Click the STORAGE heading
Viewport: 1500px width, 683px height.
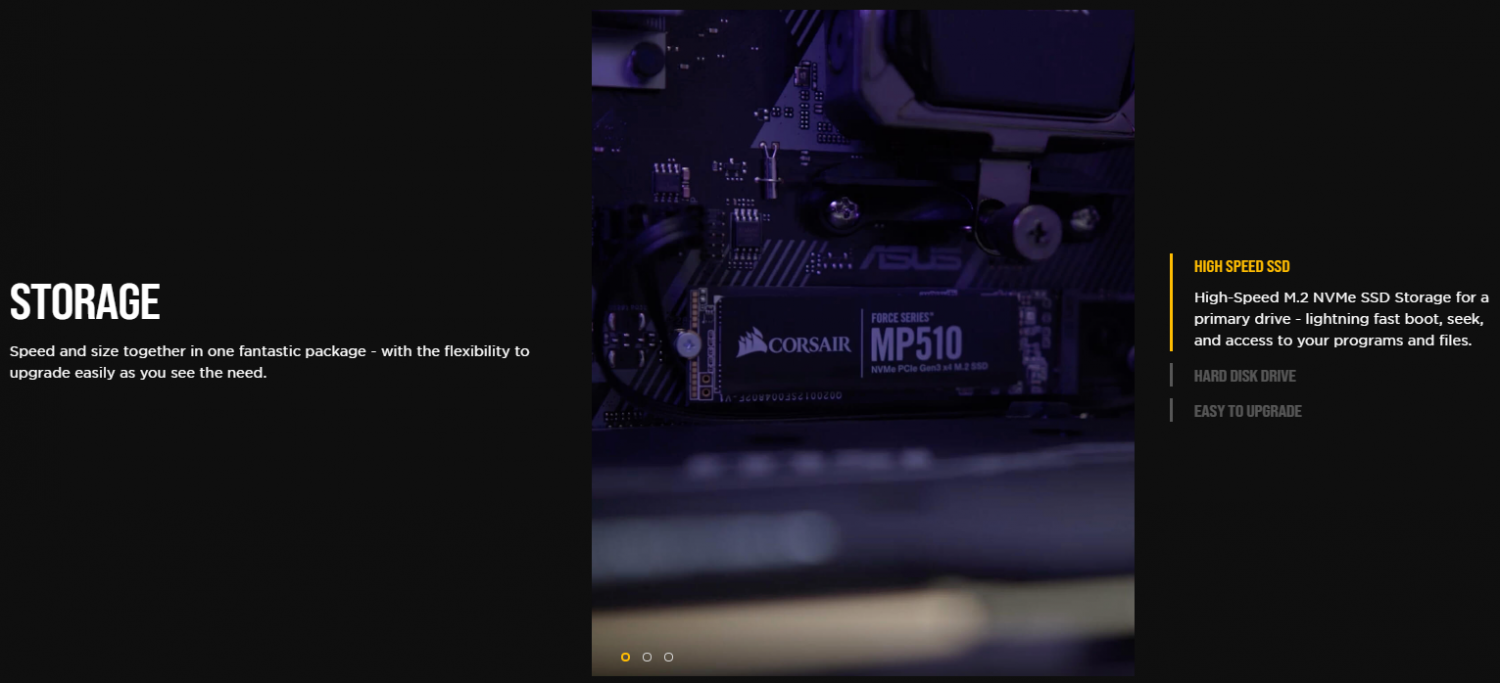coord(85,302)
